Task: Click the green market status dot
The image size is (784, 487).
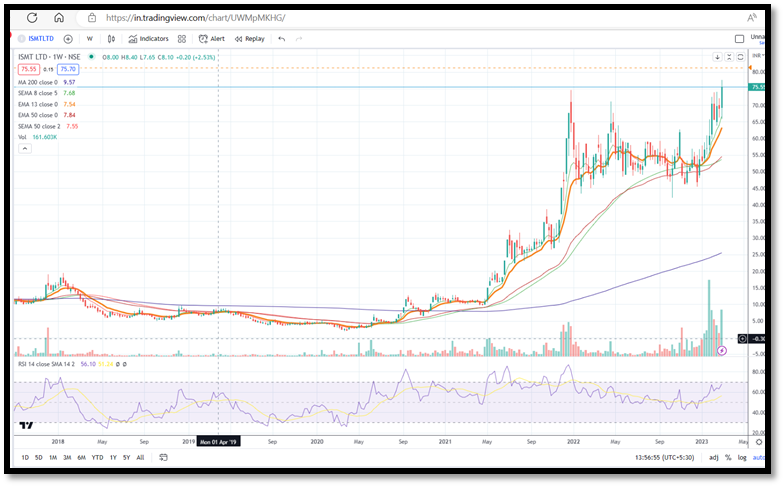Action: click(x=91, y=56)
